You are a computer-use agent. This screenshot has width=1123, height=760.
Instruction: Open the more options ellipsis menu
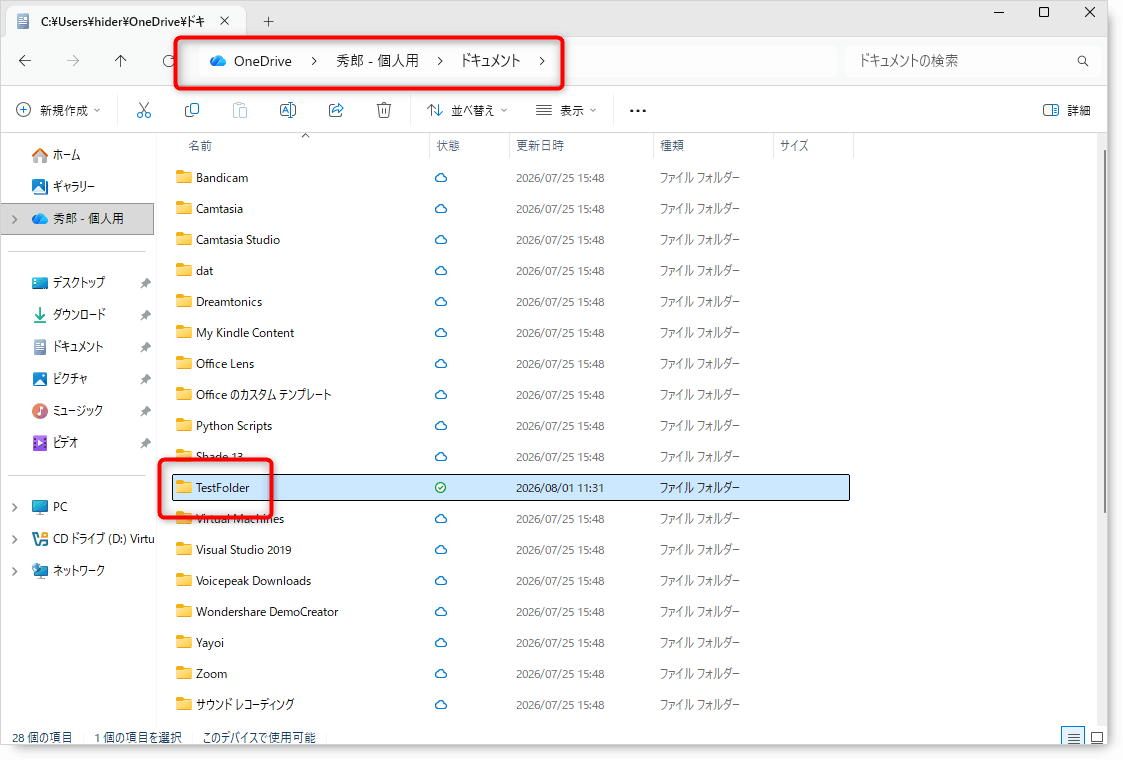click(637, 111)
